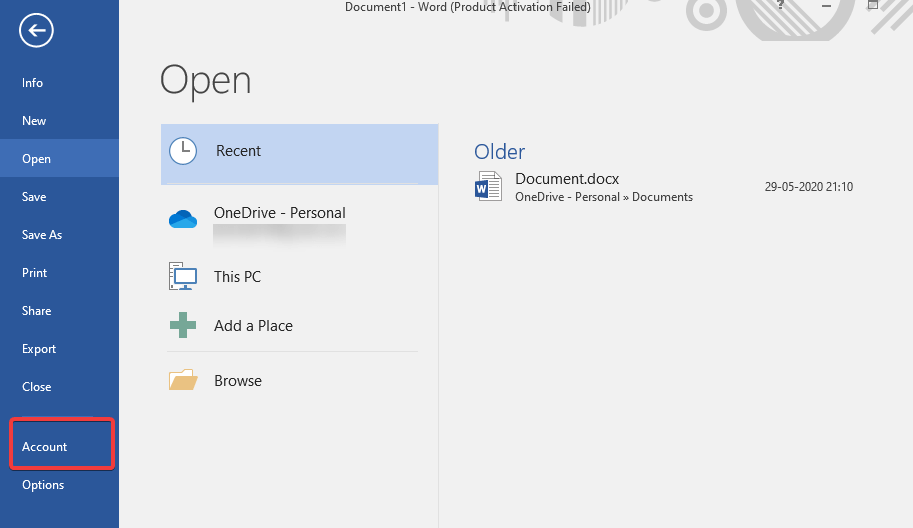Click the OneDrive cloud icon
This screenshot has width=913, height=528.
pyautogui.click(x=183, y=220)
